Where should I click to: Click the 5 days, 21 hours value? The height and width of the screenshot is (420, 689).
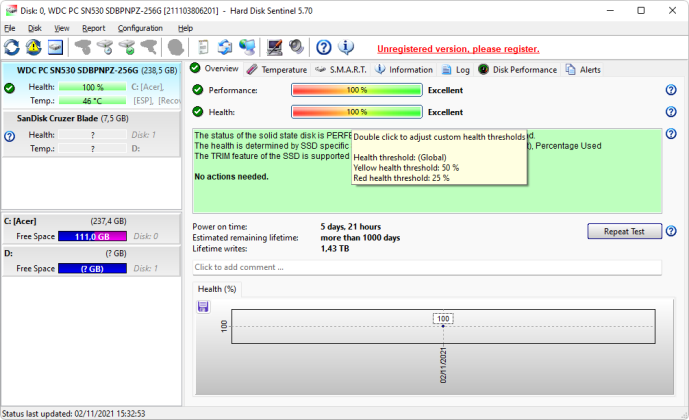click(x=350, y=227)
